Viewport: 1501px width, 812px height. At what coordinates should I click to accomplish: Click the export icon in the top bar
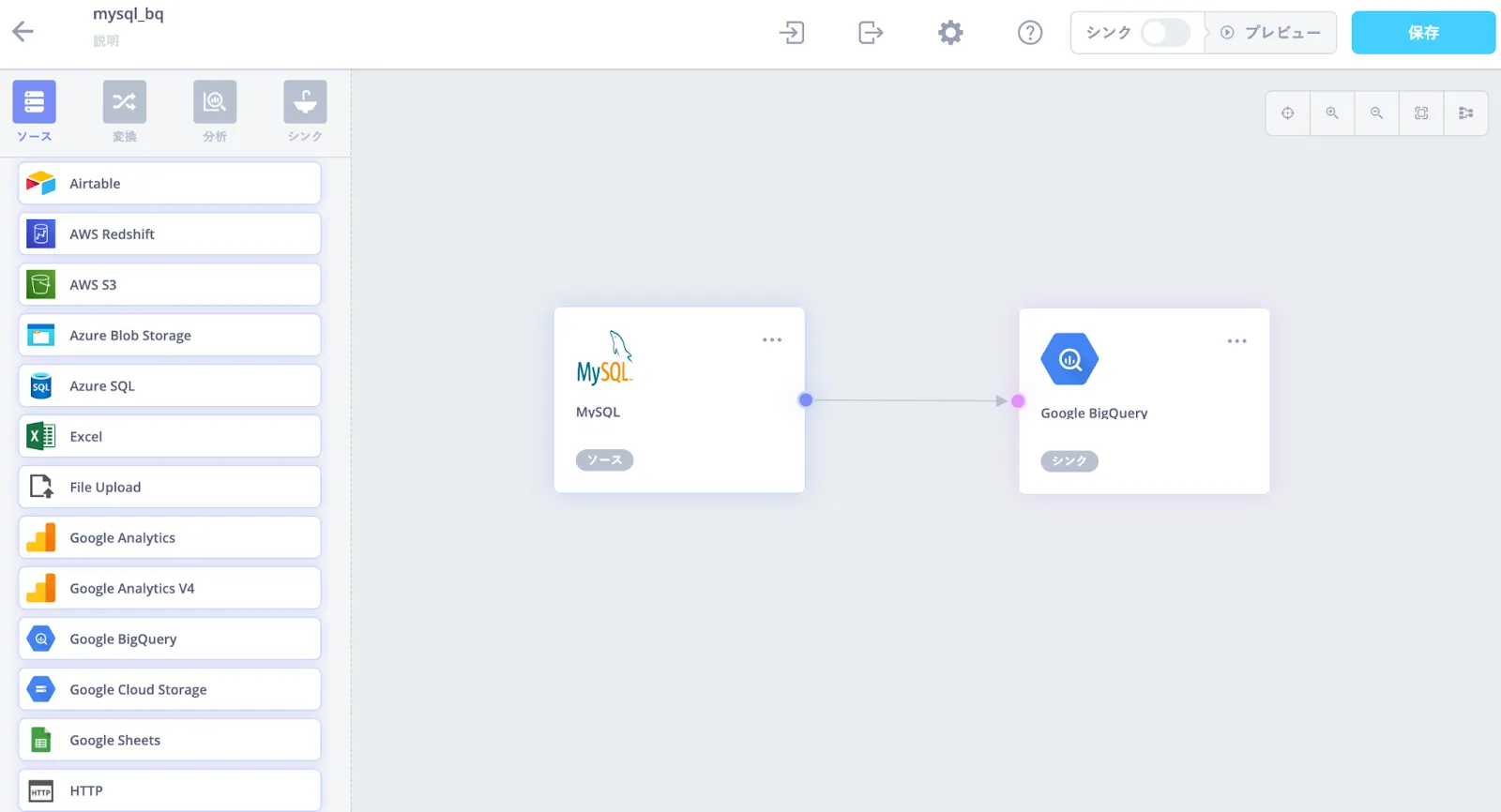tap(871, 33)
